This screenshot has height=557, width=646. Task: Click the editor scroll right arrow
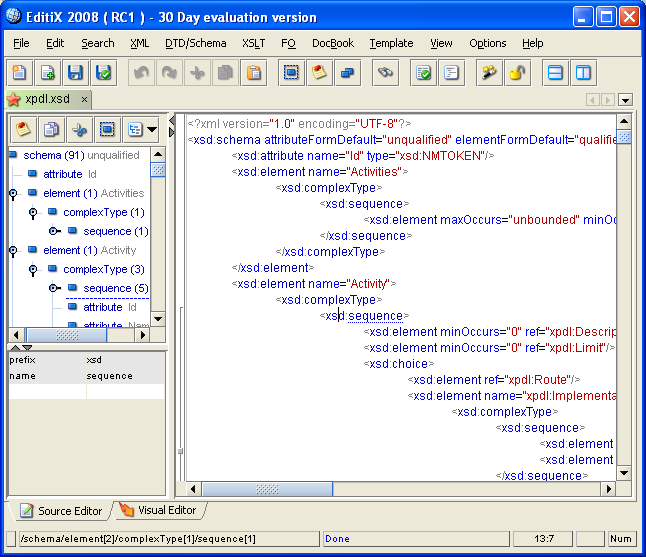(609, 489)
